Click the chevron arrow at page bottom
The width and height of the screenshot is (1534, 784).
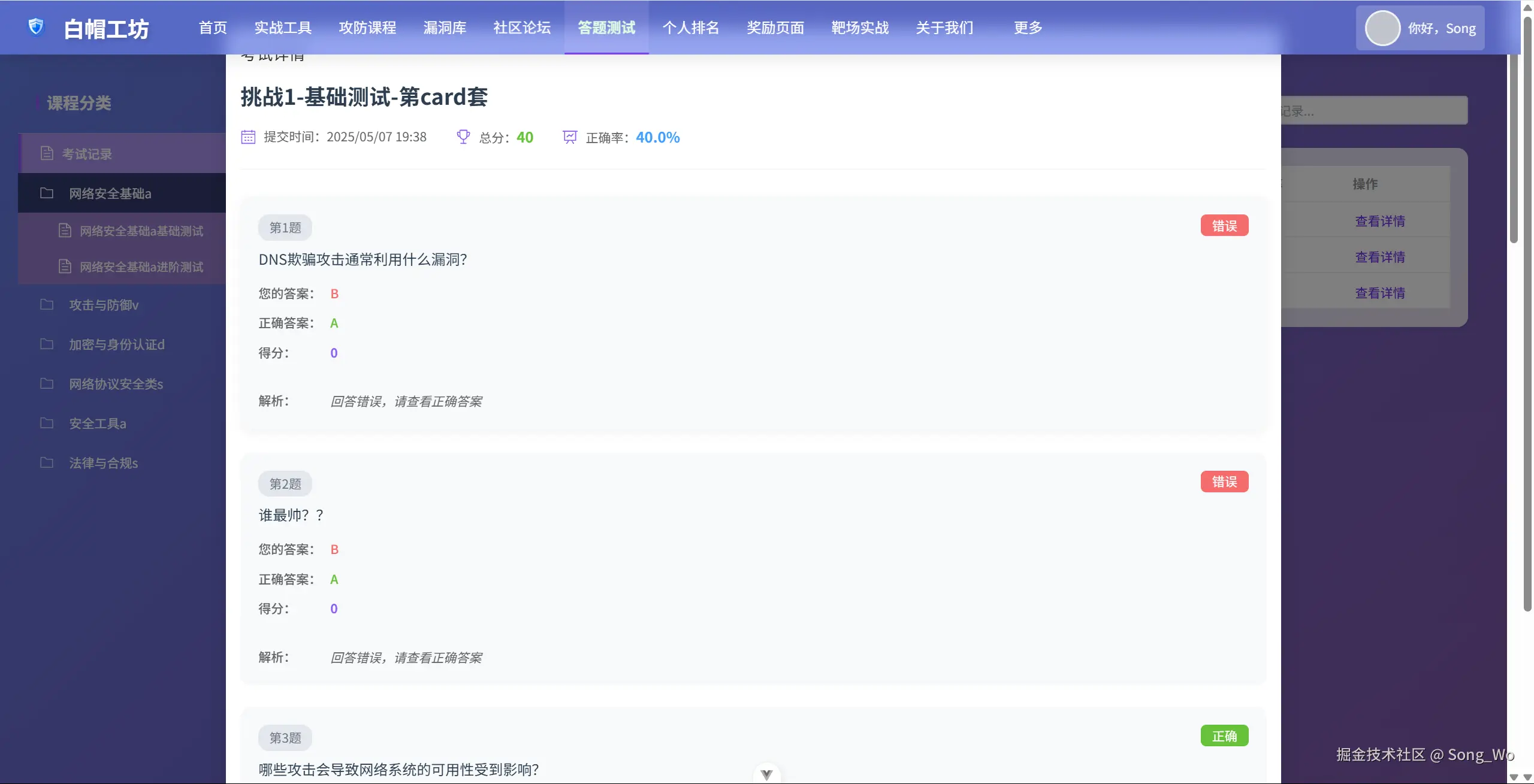765,773
